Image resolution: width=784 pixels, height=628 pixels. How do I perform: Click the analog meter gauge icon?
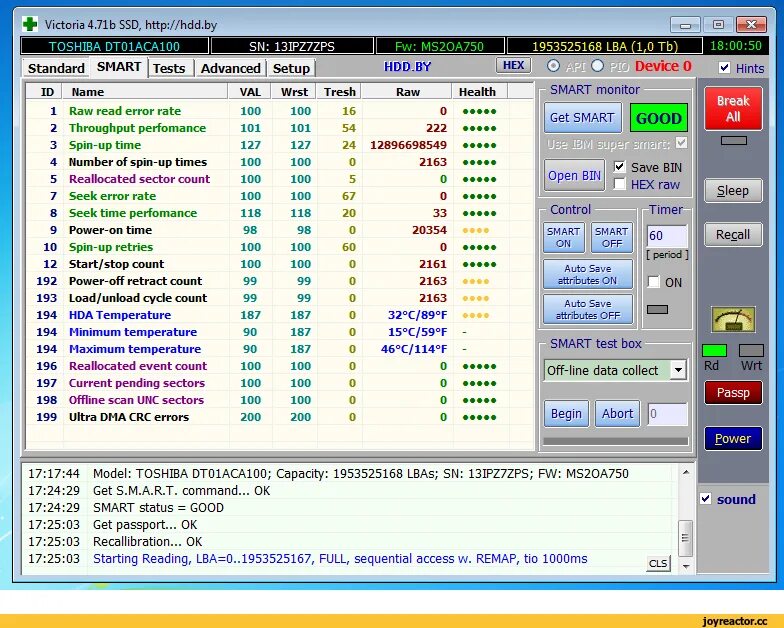tap(733, 320)
